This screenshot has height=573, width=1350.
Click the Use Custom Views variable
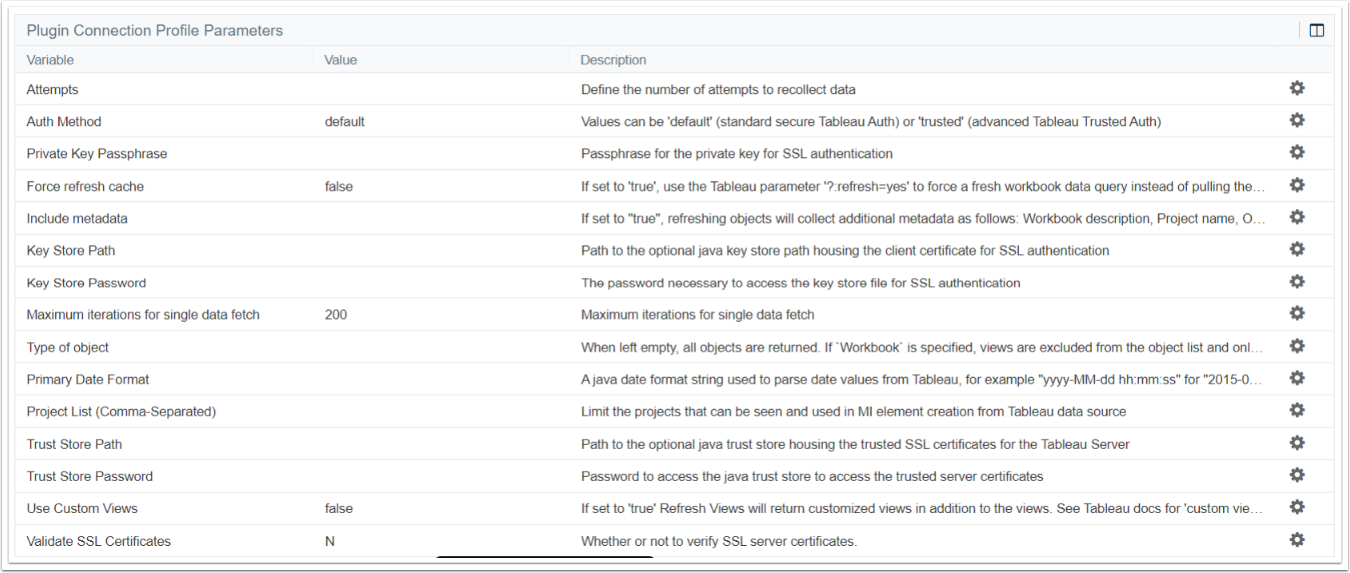[x=82, y=508]
